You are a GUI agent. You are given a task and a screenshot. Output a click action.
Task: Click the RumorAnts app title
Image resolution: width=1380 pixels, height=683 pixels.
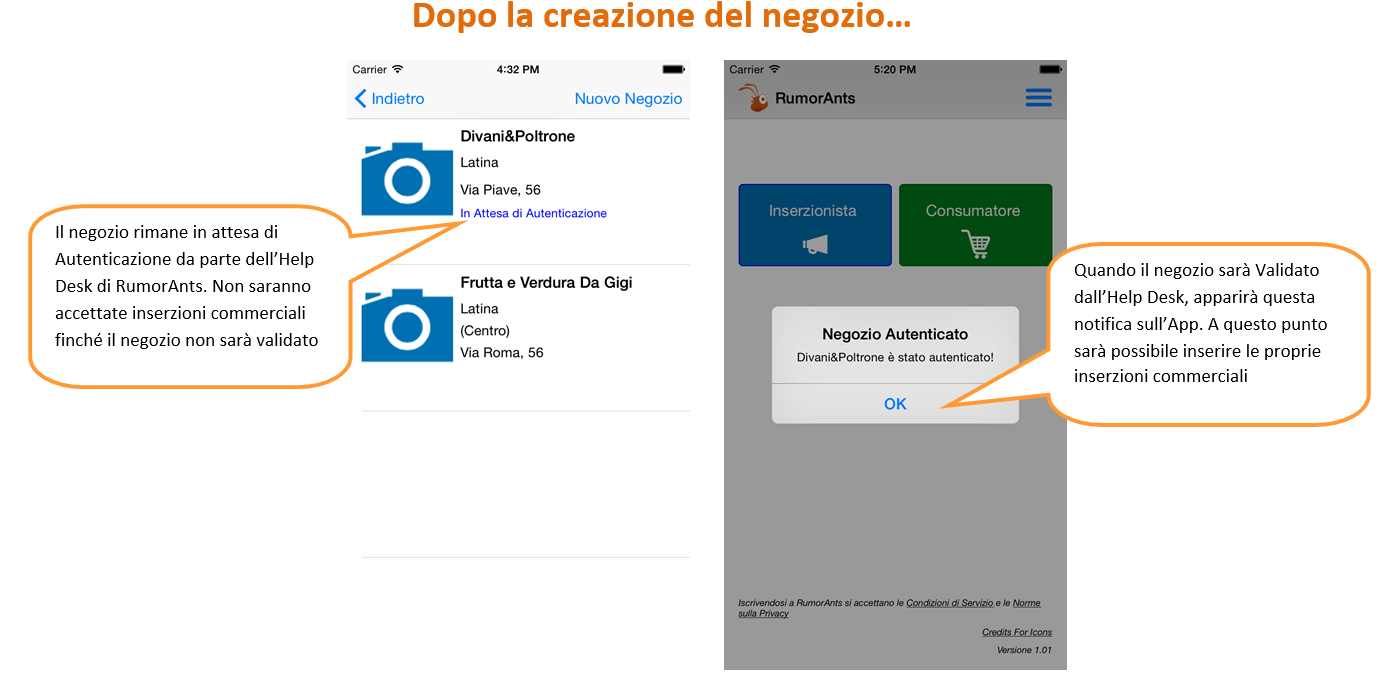(x=815, y=98)
